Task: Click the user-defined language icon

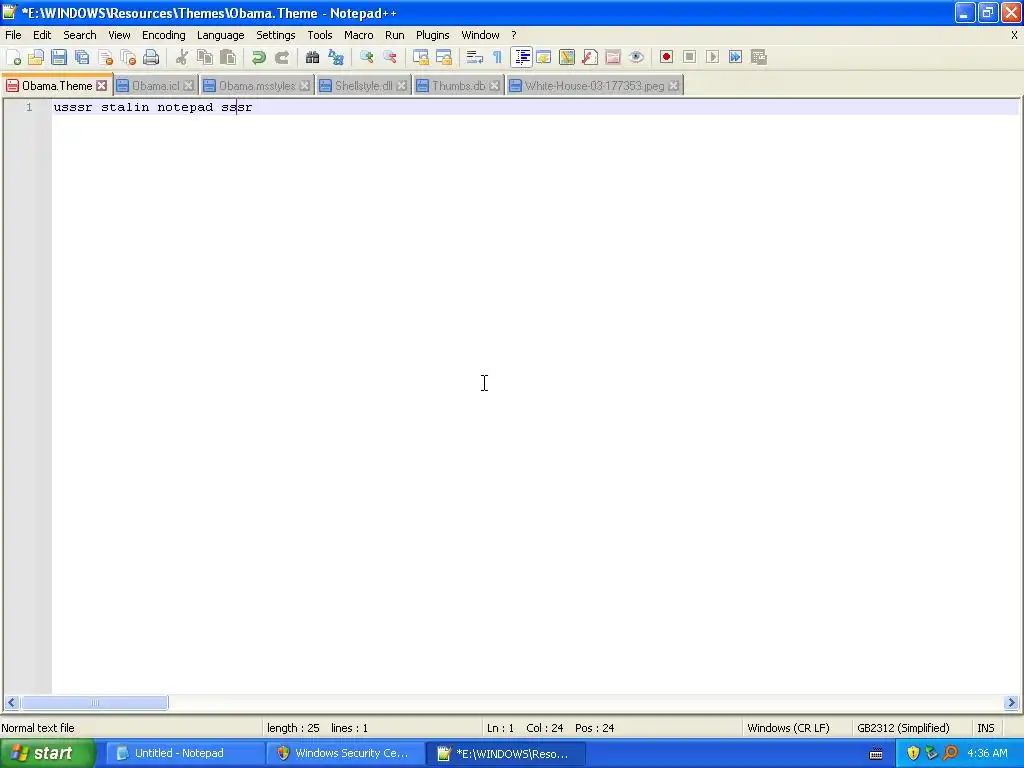Action: coord(543,57)
